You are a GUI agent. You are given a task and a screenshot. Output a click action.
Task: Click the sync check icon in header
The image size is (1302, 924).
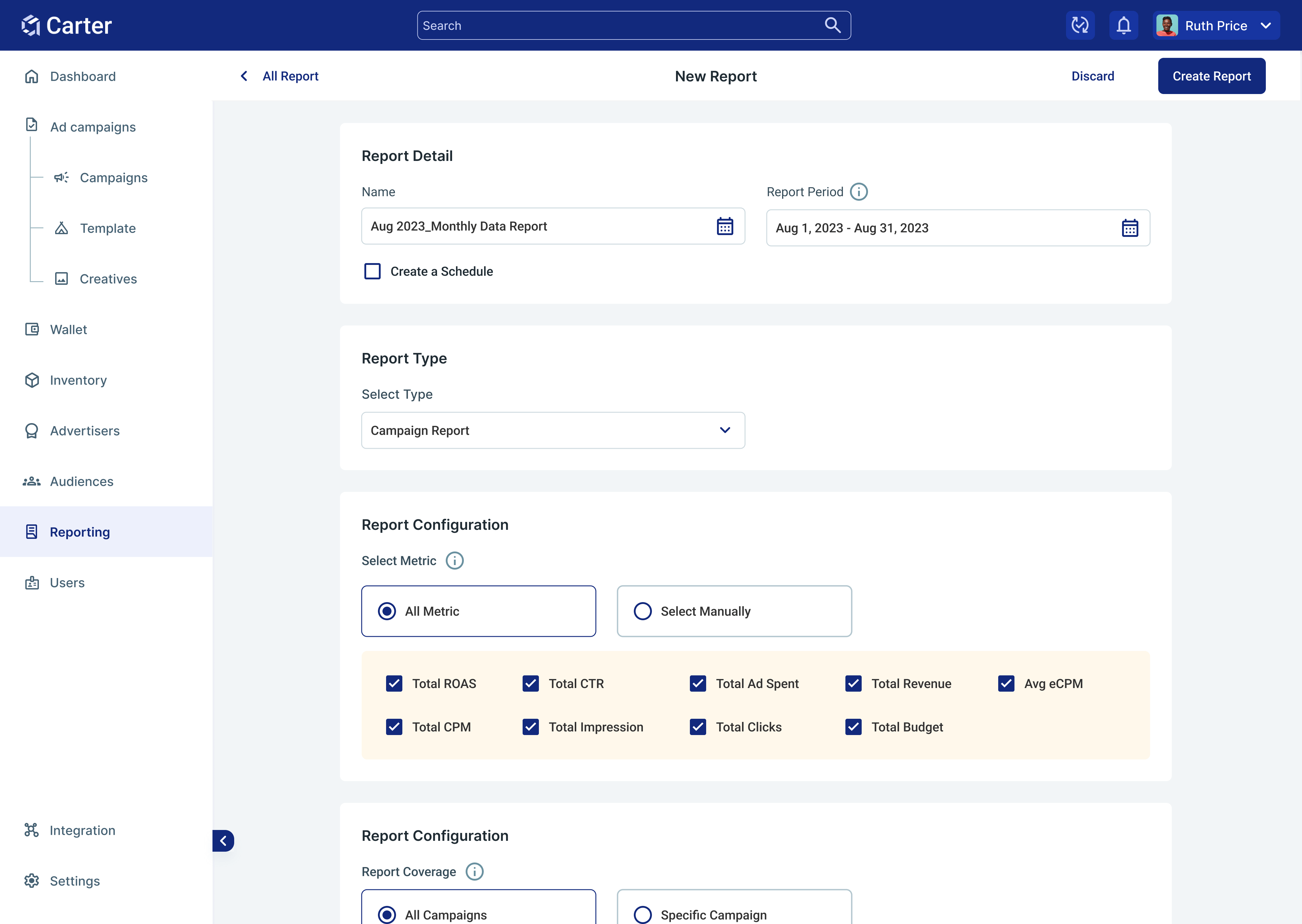click(1080, 26)
